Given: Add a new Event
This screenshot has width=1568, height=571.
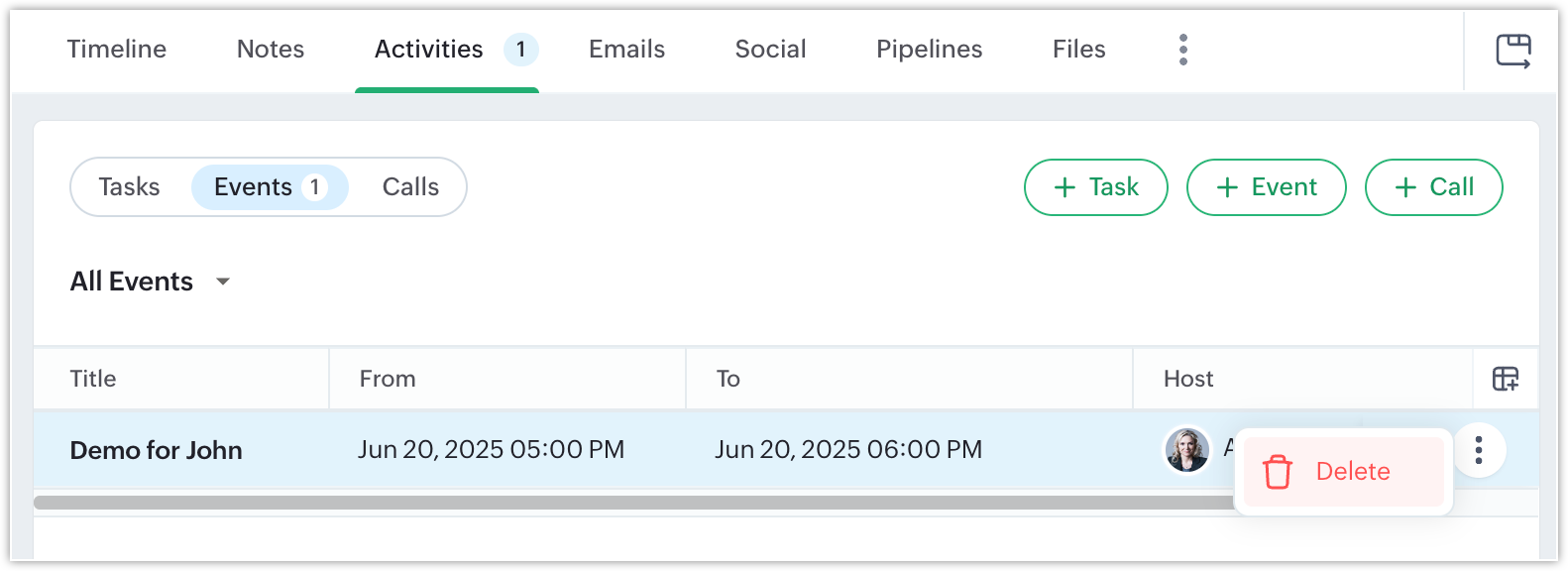Looking at the screenshot, I should click(1266, 187).
